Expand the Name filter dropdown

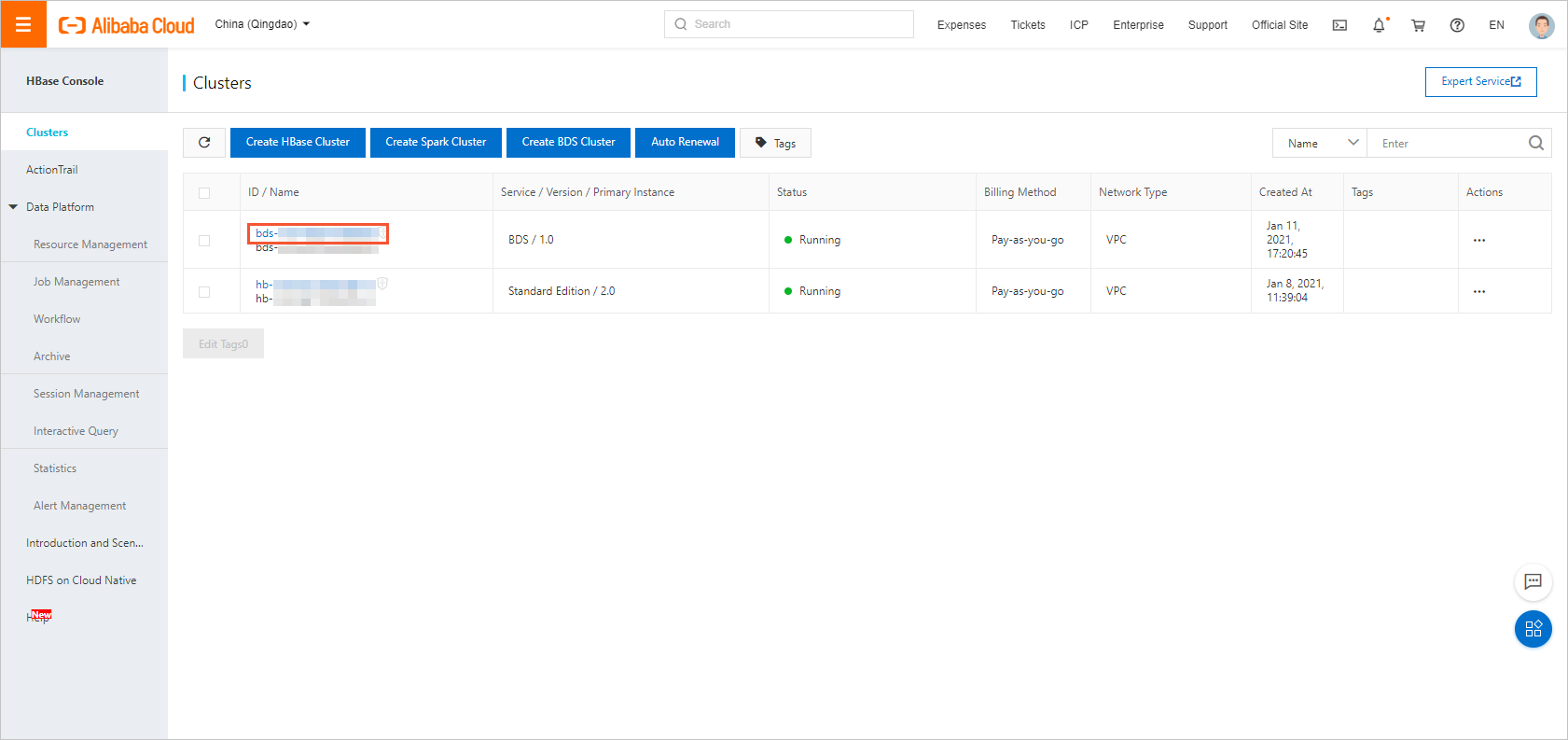point(1319,143)
